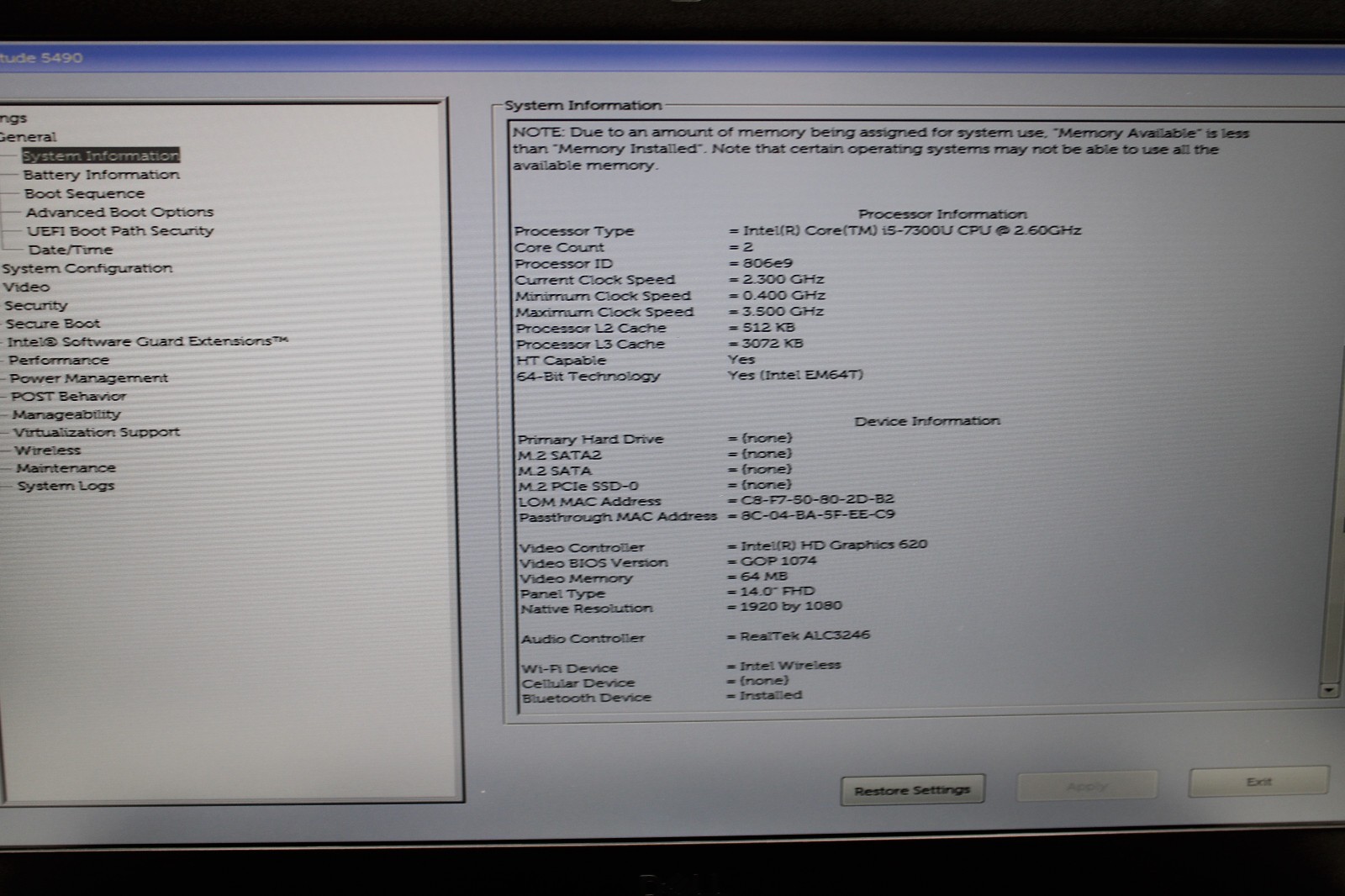Image resolution: width=1345 pixels, height=896 pixels.
Task: Click the scrollbar down arrow in System Information
Action: pos(1329,690)
